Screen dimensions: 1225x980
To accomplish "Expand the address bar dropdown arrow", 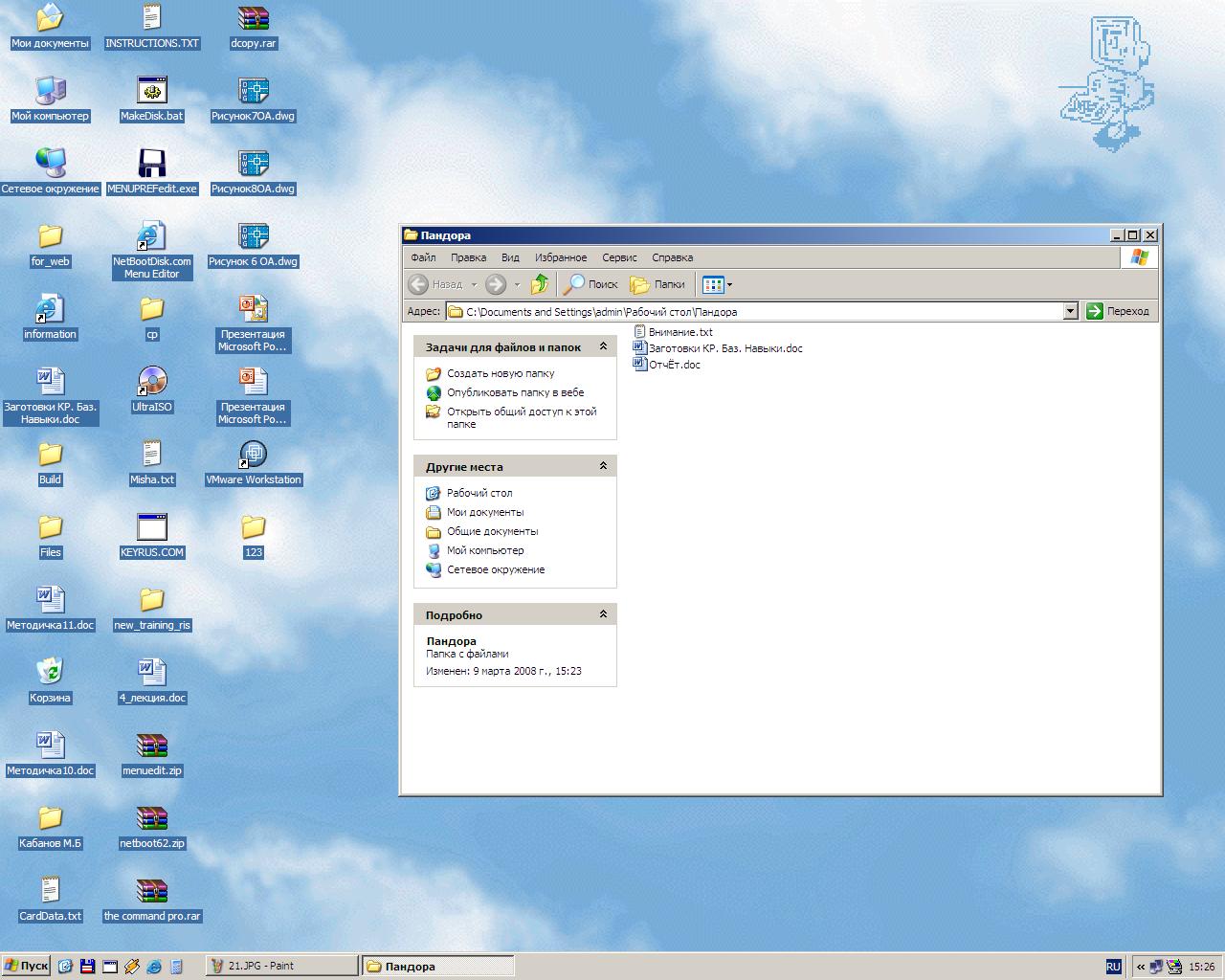I will [1070, 311].
